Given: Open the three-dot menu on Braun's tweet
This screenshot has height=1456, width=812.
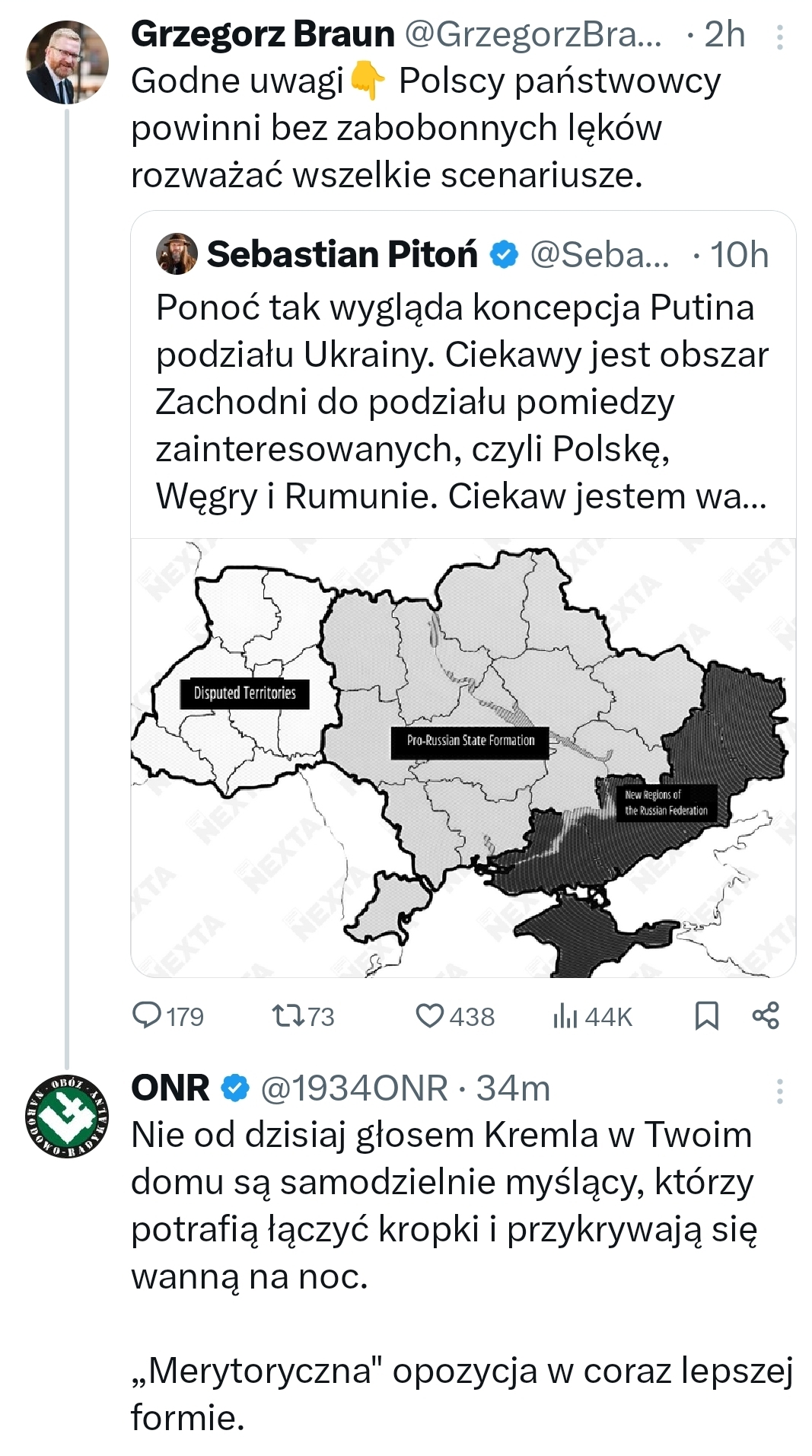Looking at the screenshot, I should [779, 37].
